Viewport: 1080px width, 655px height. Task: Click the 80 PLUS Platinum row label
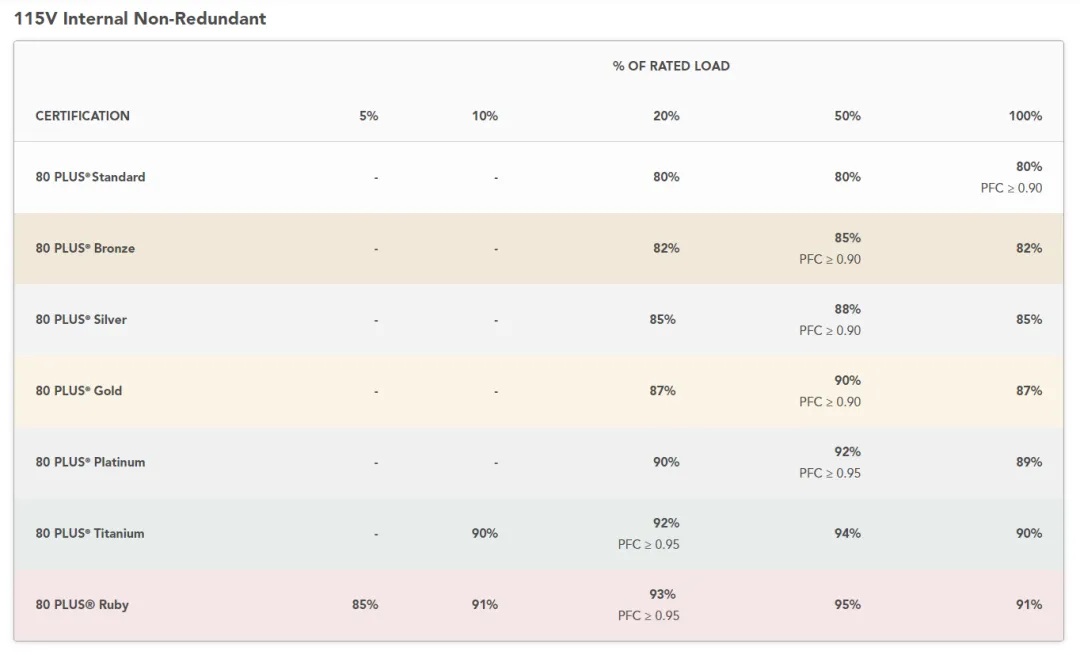90,462
